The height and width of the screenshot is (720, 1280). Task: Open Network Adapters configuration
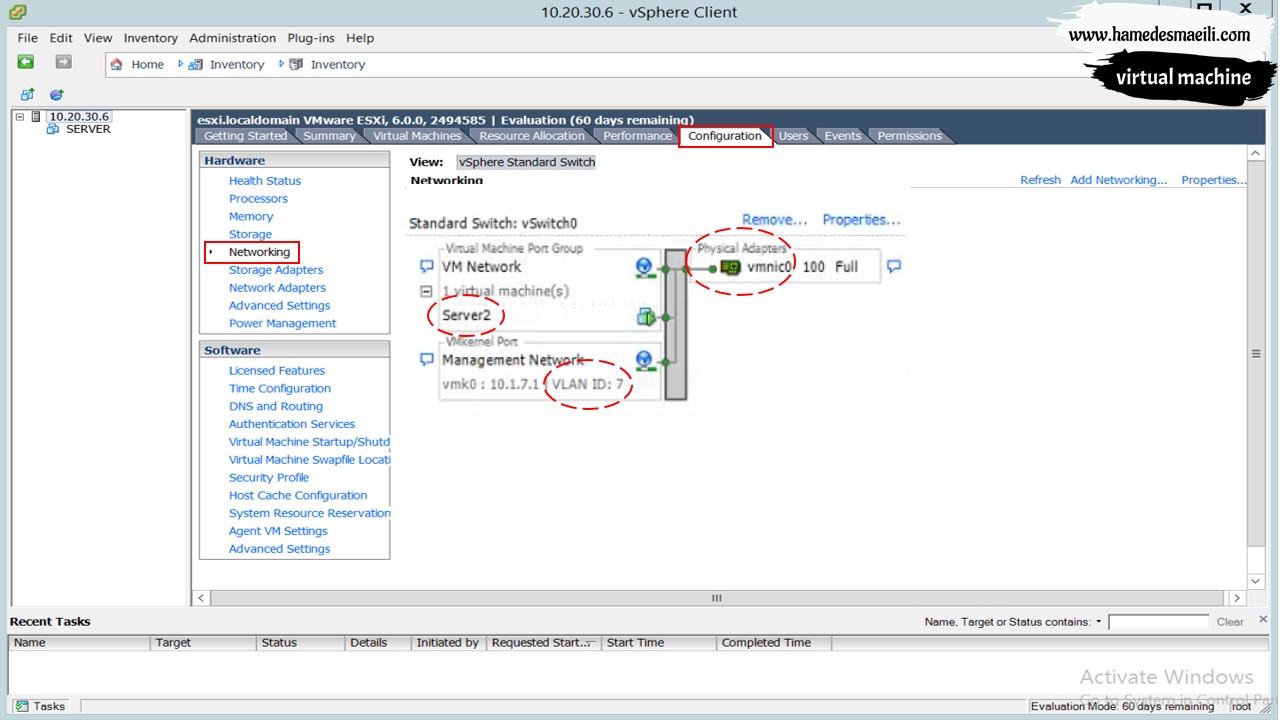277,288
